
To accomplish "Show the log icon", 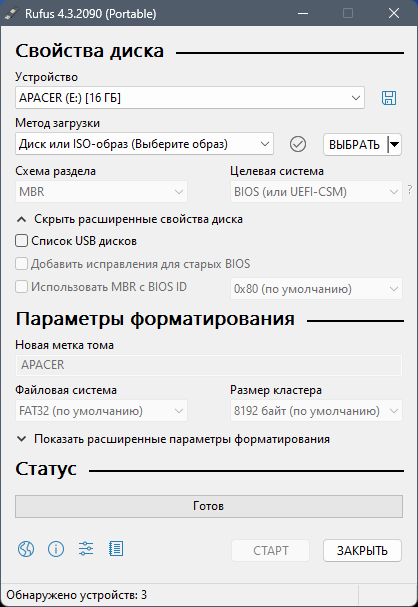I will 116,549.
